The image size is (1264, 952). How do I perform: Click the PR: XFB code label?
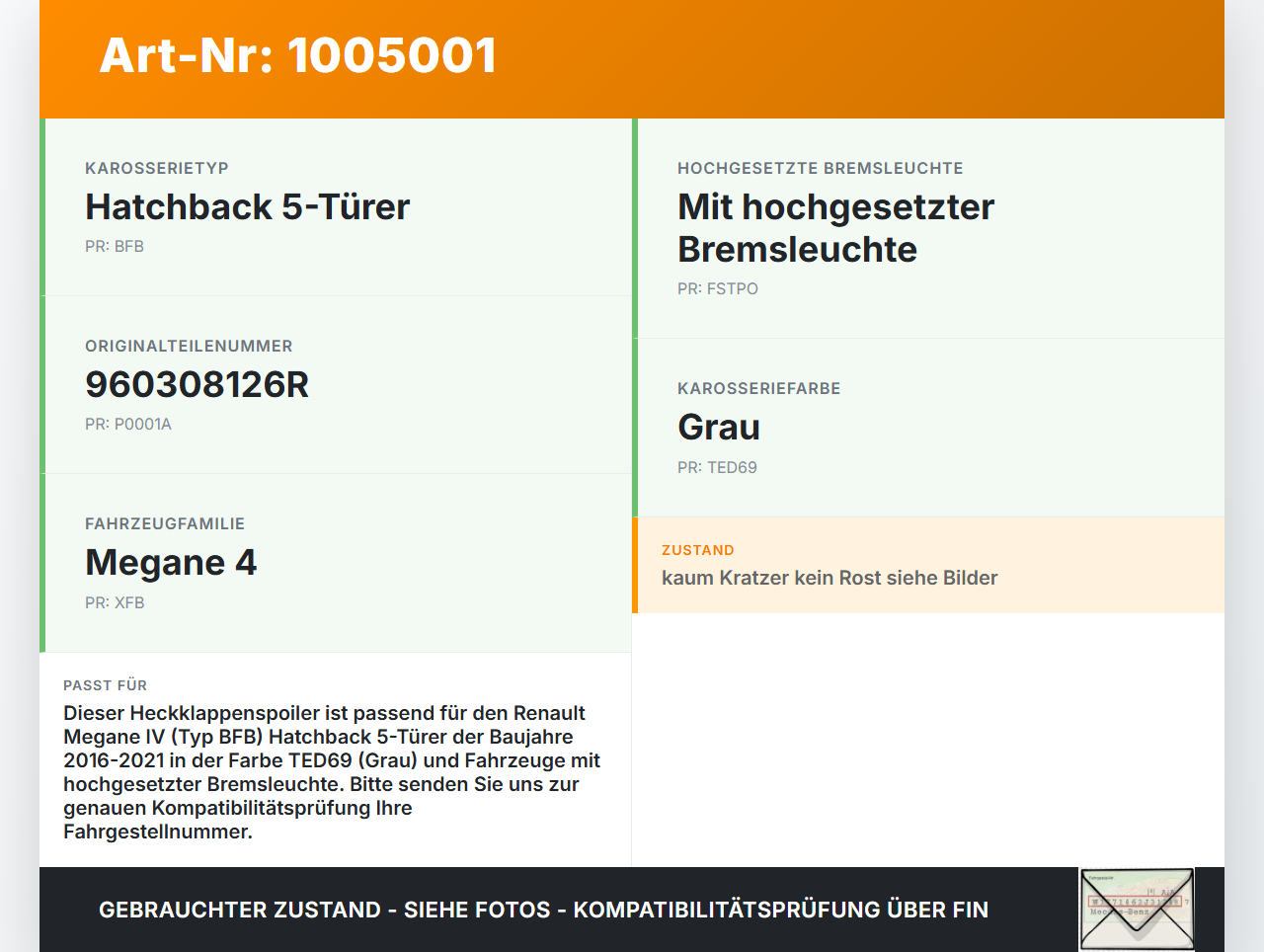115,602
